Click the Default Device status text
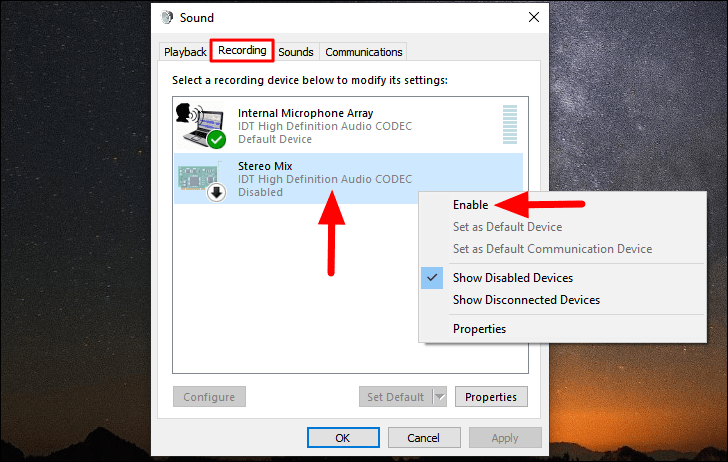 pos(275,139)
